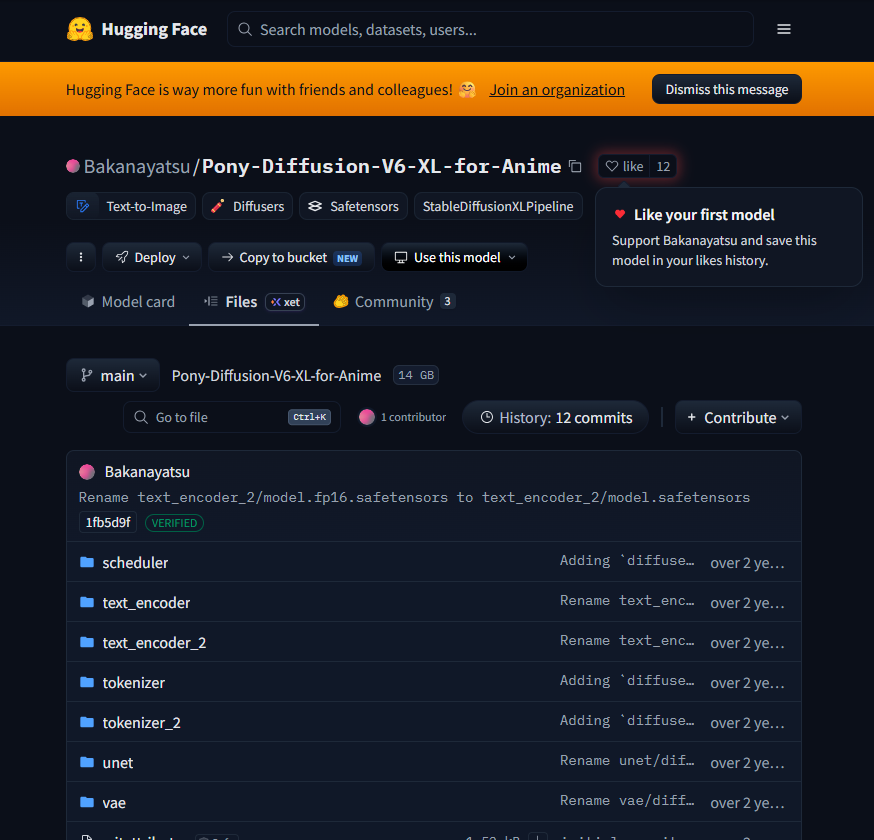This screenshot has height=840, width=874.
Task: Click scheduler row commit message Adding diffuse
Action: (x=627, y=561)
